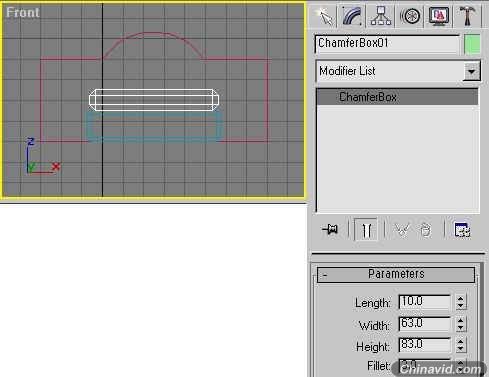
Task: Open the Motion panel tab
Action: 410,16
